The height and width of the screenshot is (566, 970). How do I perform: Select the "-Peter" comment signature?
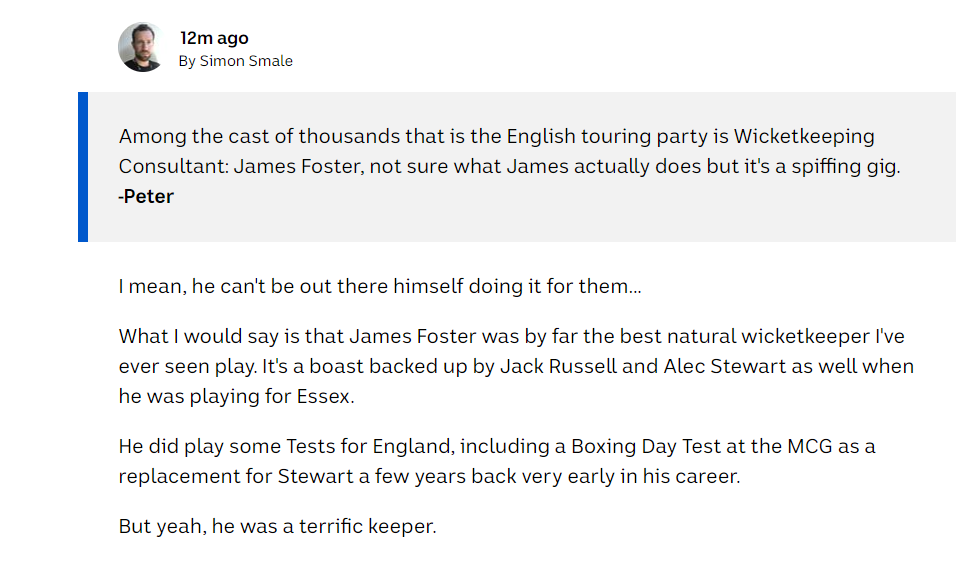(x=146, y=196)
